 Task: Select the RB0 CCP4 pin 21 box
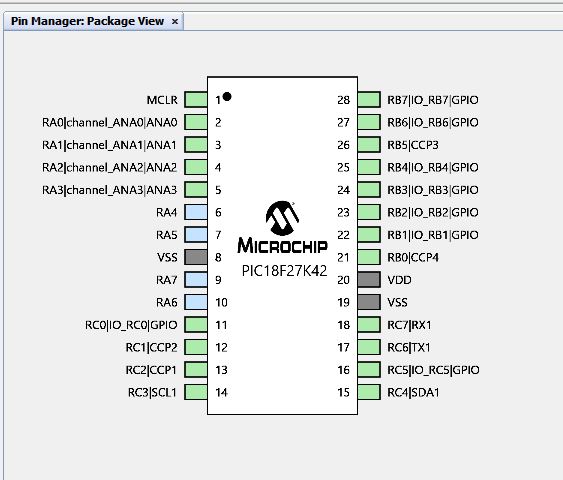[369, 257]
